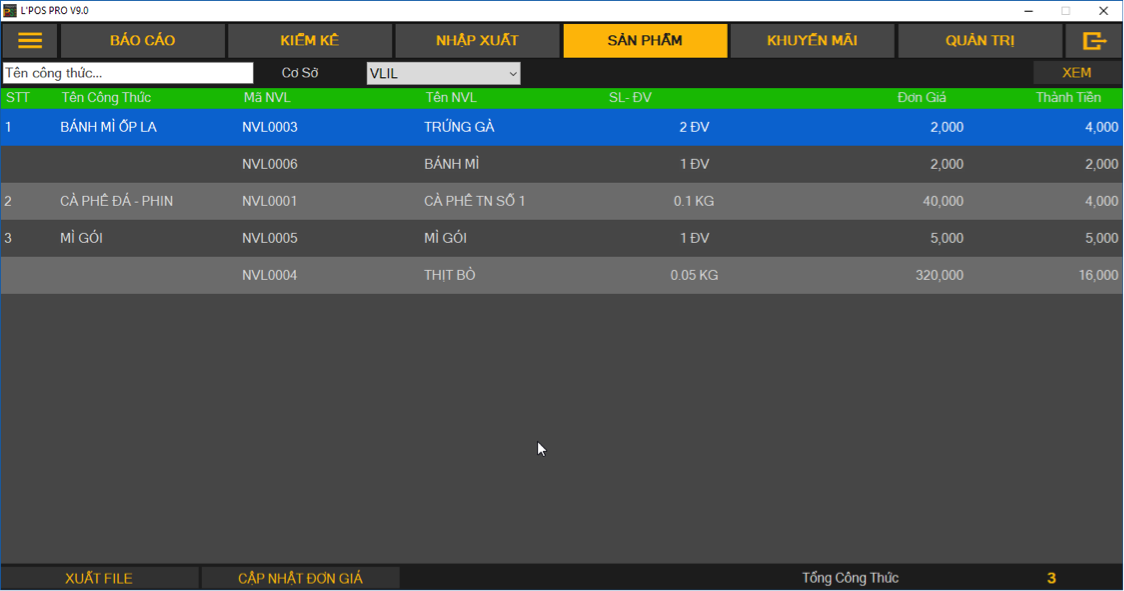Click the logout exit icon

[1094, 41]
